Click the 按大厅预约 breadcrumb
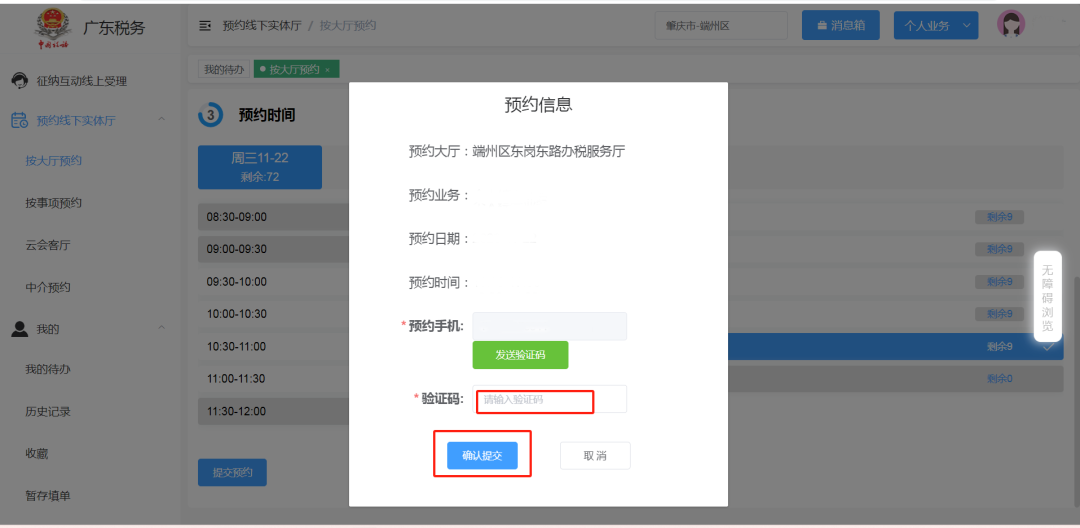Viewport: 1080px width, 528px height. click(348, 26)
